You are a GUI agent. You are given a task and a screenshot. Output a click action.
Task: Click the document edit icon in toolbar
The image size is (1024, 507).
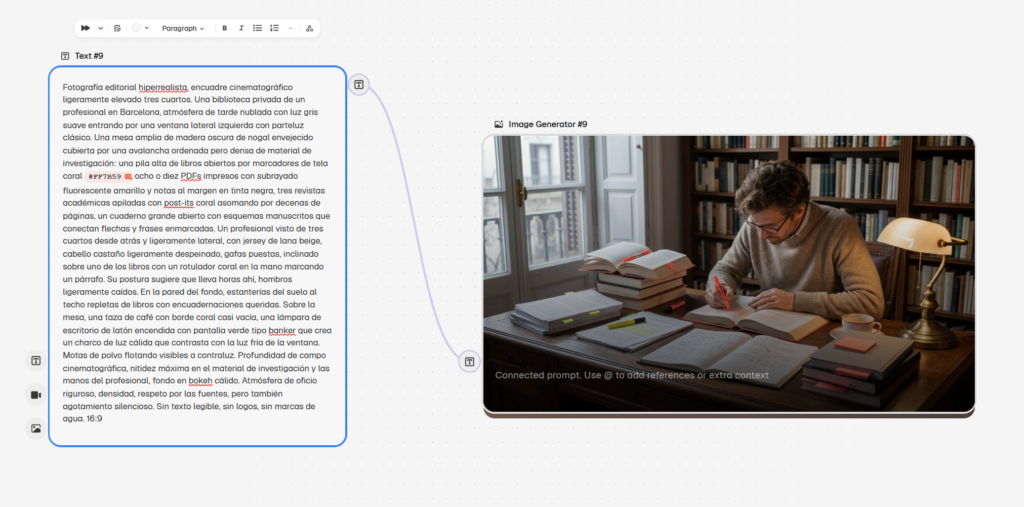pyautogui.click(x=117, y=28)
